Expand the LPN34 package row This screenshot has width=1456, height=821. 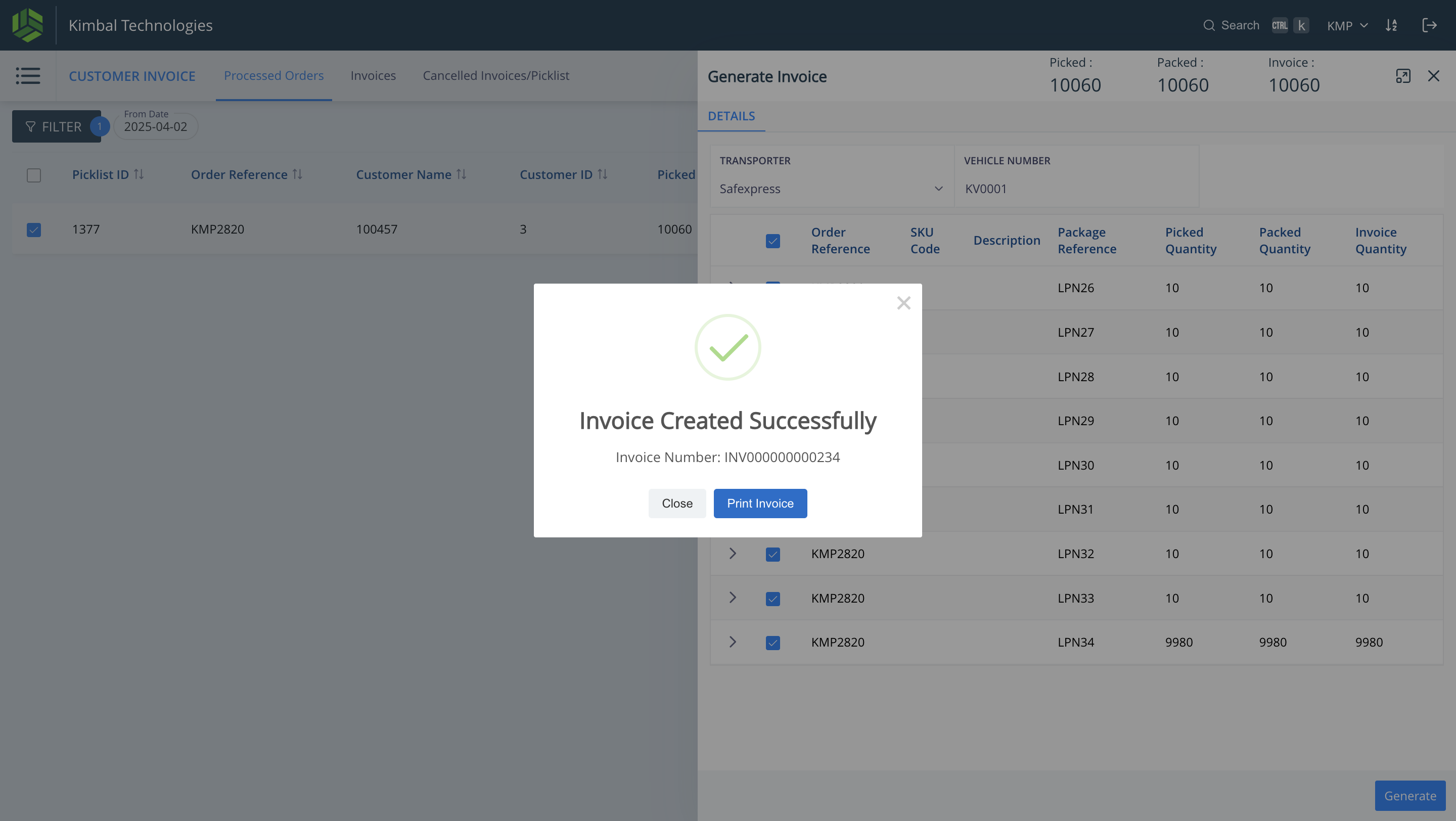click(x=733, y=642)
